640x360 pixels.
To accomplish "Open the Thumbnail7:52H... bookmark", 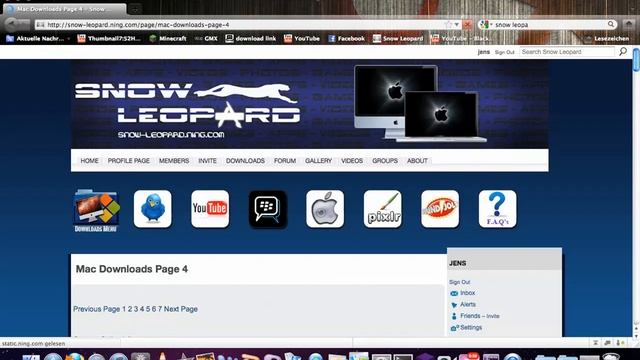I will click(109, 38).
